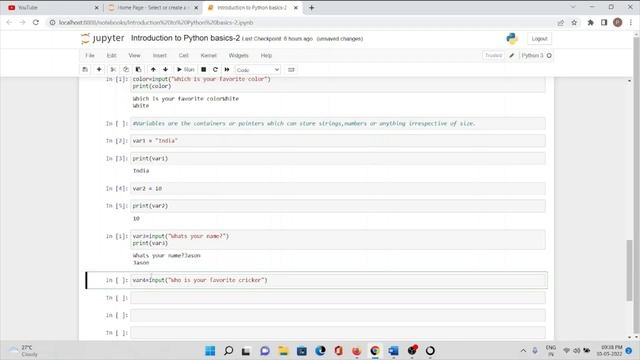Click the notebook vertical scrollbar thumb
The height and width of the screenshot is (360, 640).
tap(629, 270)
